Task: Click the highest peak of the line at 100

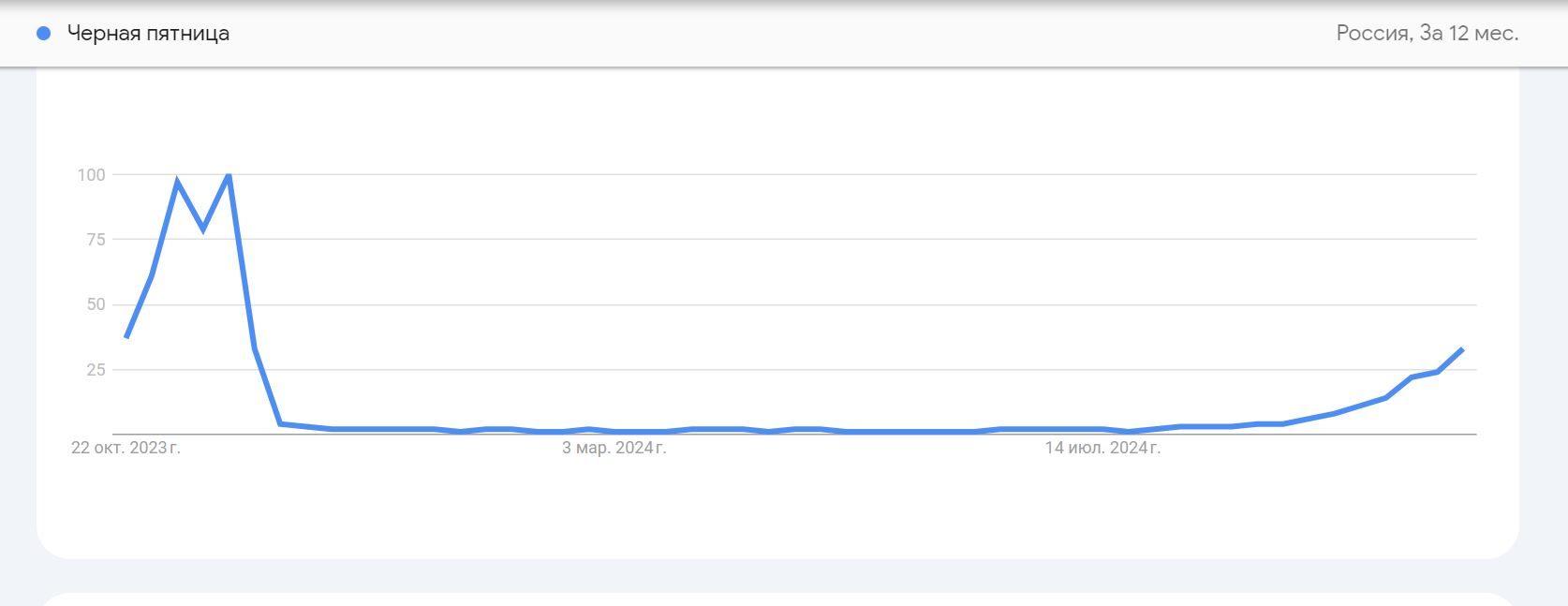Action: (229, 175)
